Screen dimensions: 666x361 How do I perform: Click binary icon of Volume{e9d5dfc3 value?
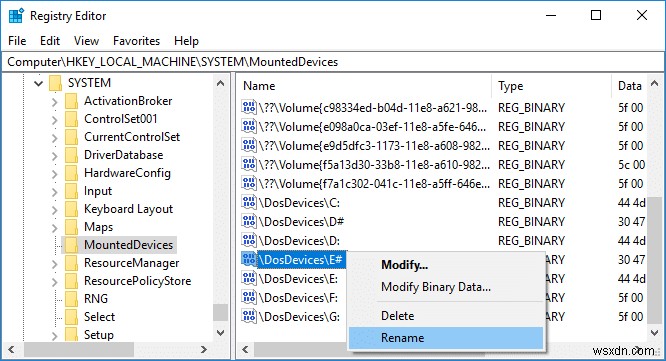[249, 145]
